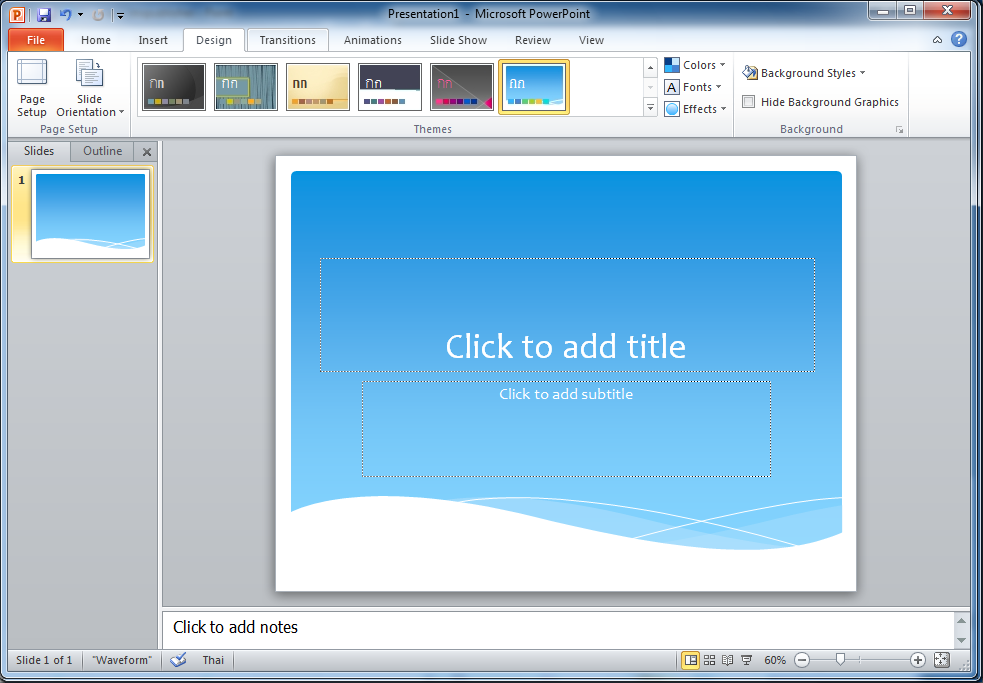The width and height of the screenshot is (983, 683).
Task: Switch to Slide Sorter view in status bar
Action: coord(709,660)
